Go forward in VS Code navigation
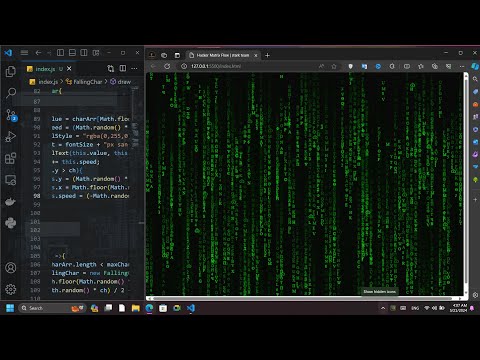 pos(49,53)
